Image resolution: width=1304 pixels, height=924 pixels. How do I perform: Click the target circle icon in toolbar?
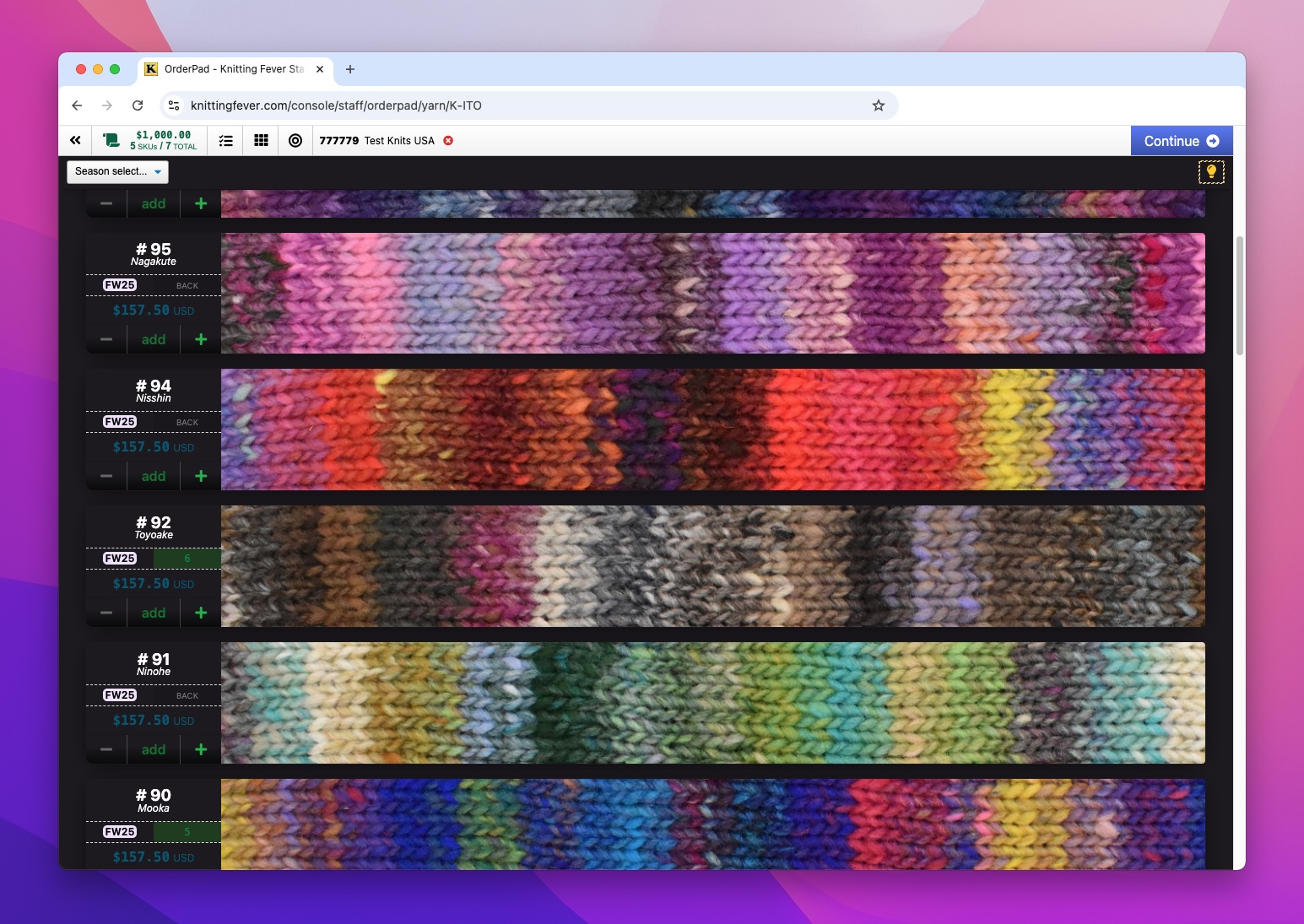coord(295,141)
